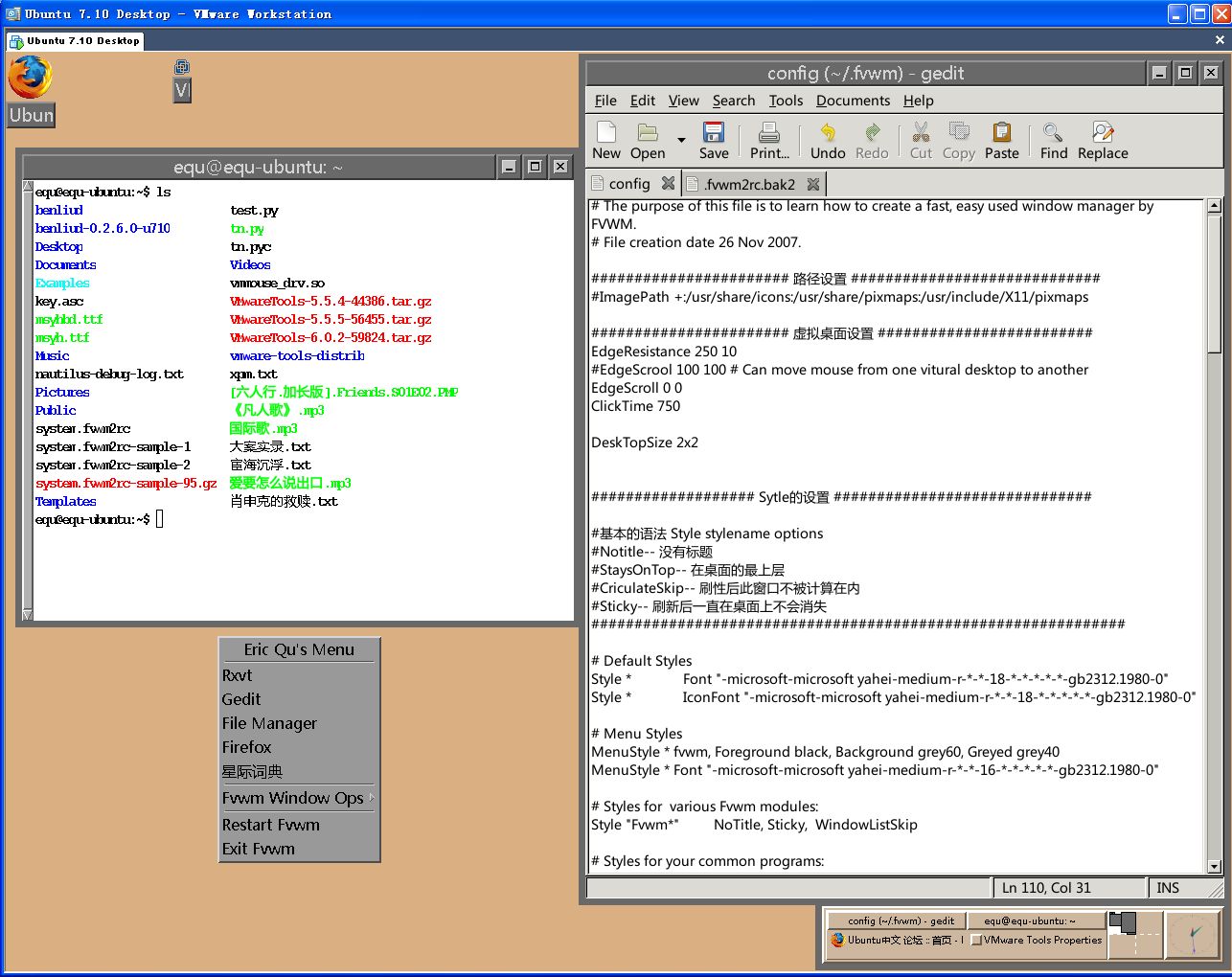Open the Help menu in gedit
Viewport: 1232px width, 977px height.
[x=918, y=101]
